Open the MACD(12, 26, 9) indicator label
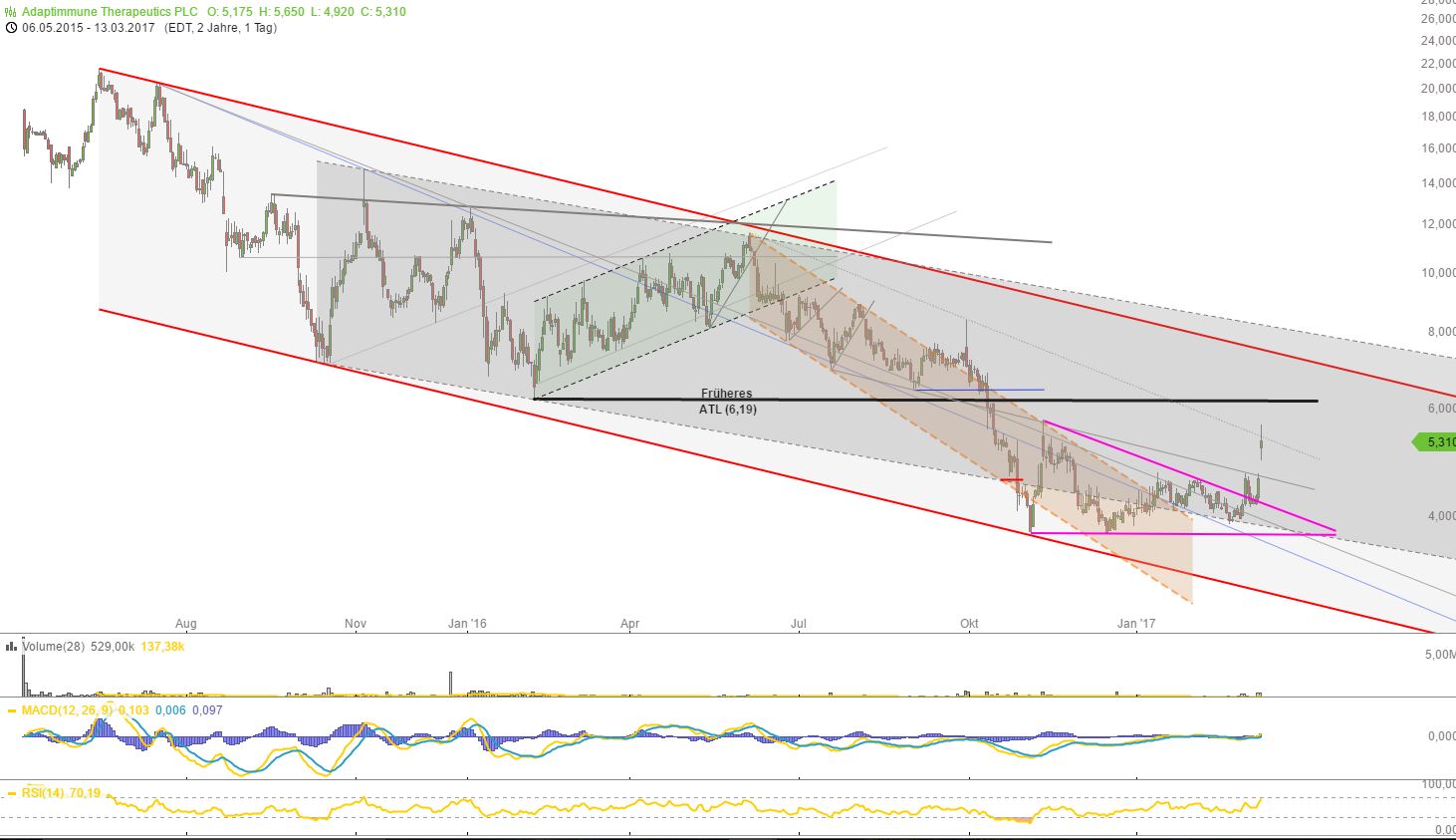The height and width of the screenshot is (840, 1456). pyautogui.click(x=67, y=710)
